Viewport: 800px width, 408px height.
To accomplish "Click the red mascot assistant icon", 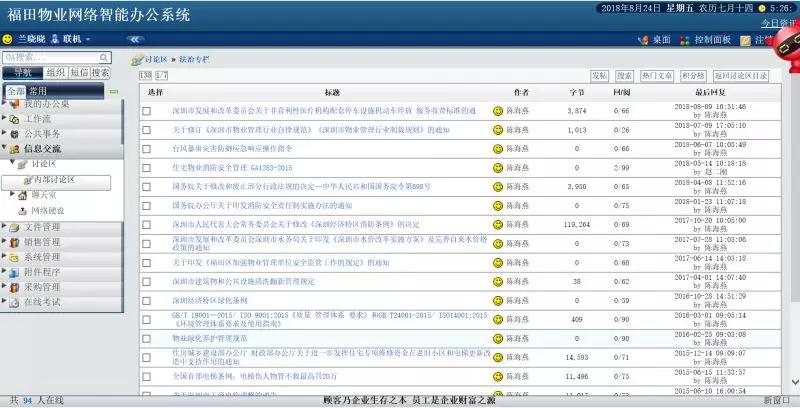I will (x=788, y=45).
